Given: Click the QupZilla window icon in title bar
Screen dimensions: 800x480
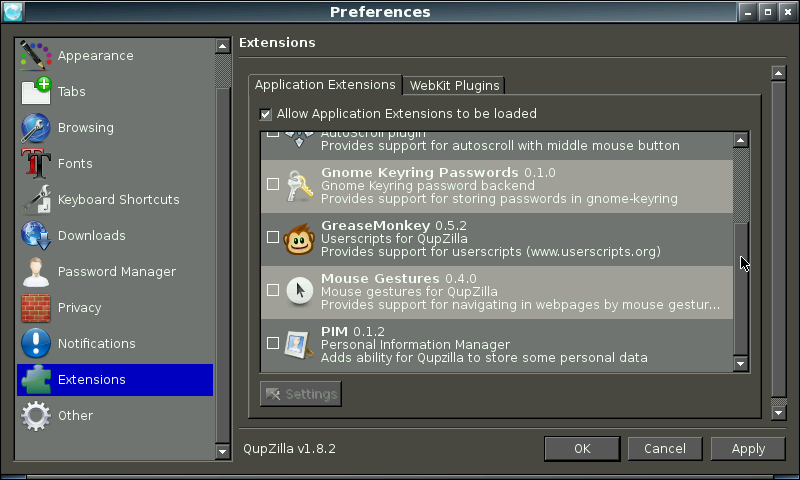Looking at the screenshot, I should point(13,12).
